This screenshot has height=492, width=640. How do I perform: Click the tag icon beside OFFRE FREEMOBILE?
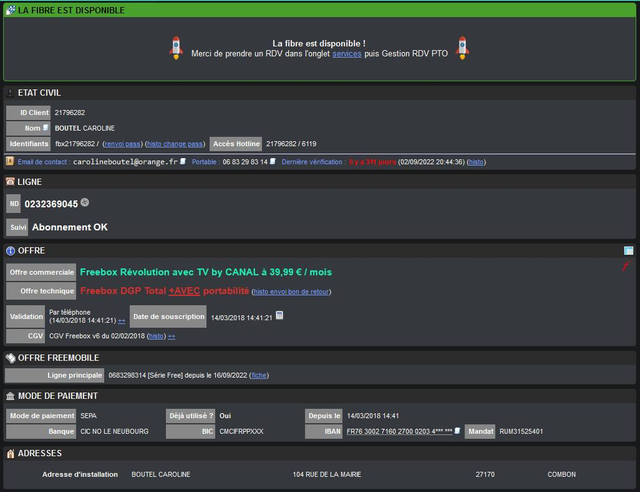point(11,358)
